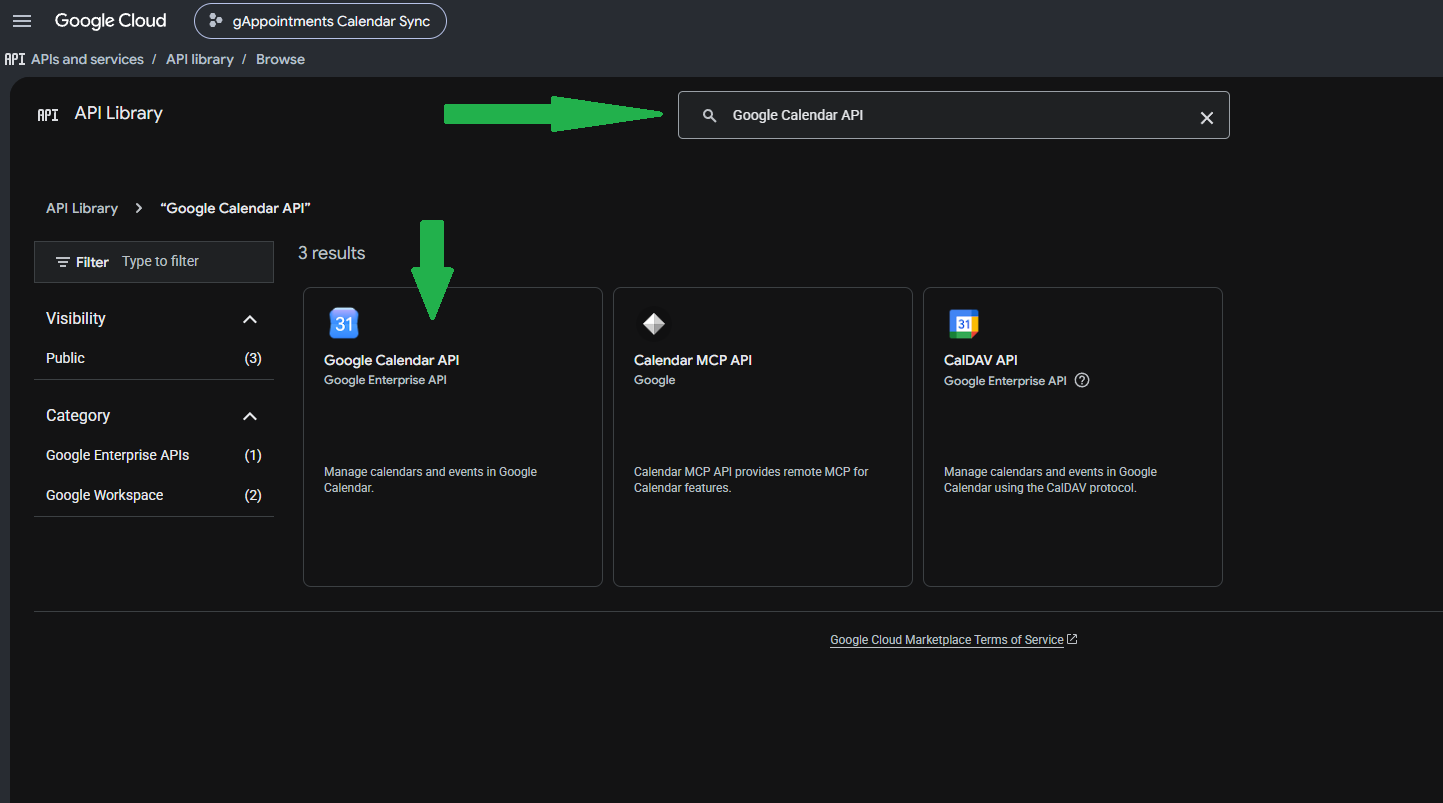Click the CalDAV protocol description text

(1050, 480)
